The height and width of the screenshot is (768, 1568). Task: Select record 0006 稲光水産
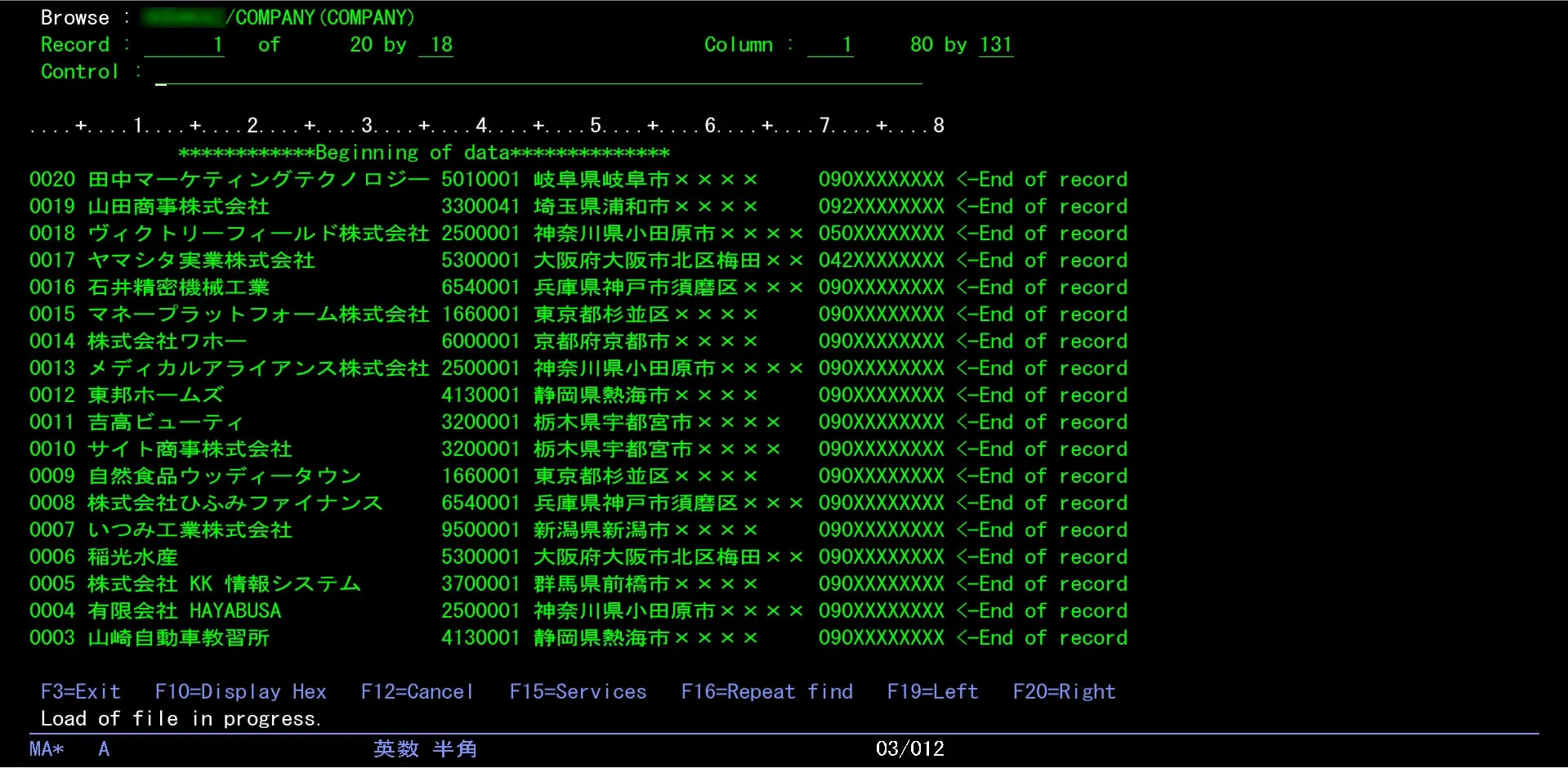tap(579, 556)
